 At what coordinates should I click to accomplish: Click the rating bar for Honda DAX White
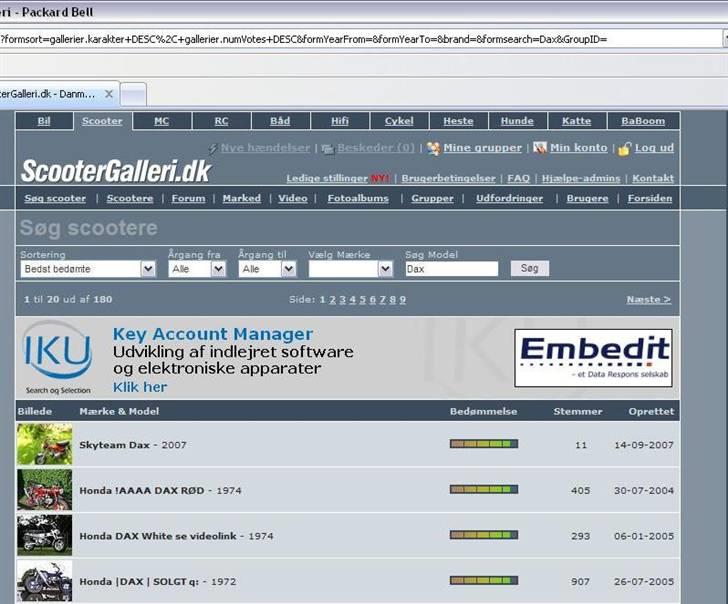[483, 536]
